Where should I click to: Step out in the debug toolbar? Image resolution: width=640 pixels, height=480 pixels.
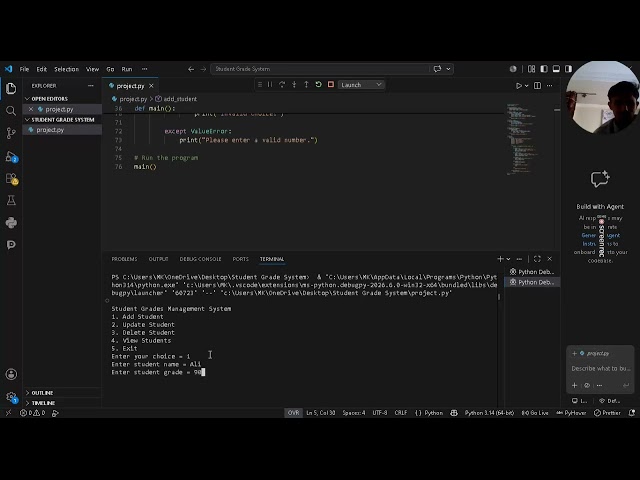point(306,84)
